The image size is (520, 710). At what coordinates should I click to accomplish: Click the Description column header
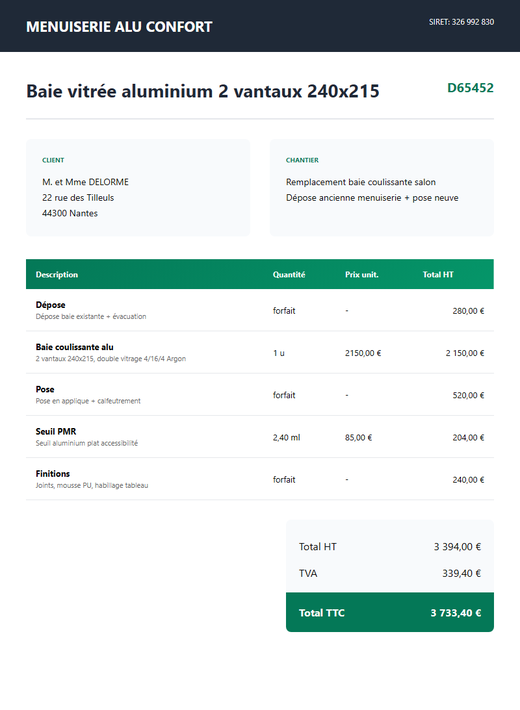pyautogui.click(x=57, y=274)
